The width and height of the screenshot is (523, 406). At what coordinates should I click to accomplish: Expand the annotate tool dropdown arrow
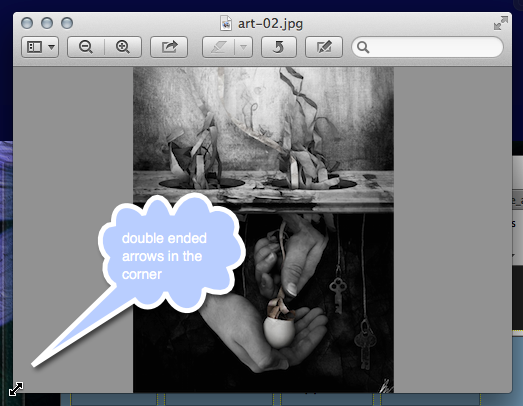tap(244, 47)
